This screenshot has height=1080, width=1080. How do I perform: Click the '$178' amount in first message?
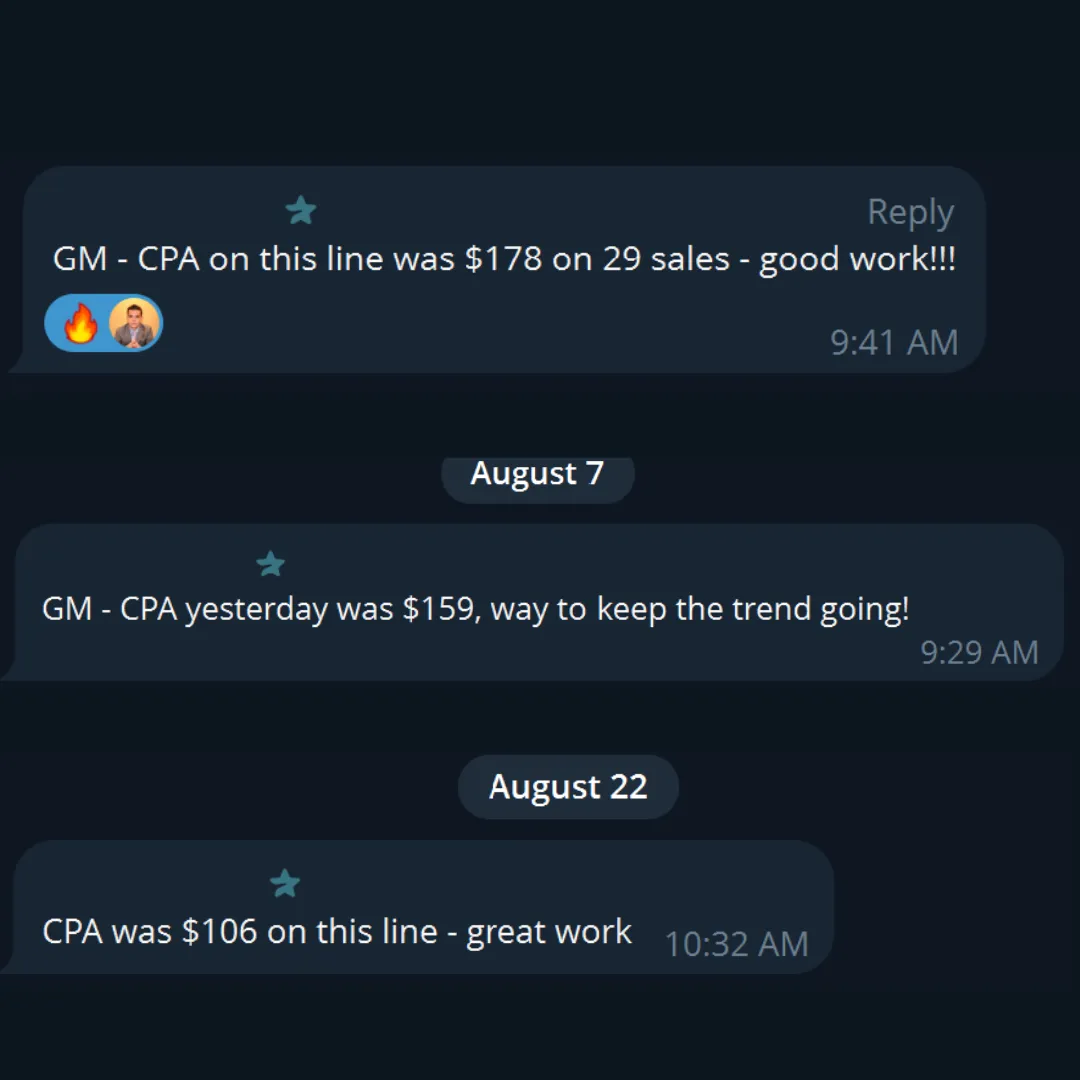[503, 260]
